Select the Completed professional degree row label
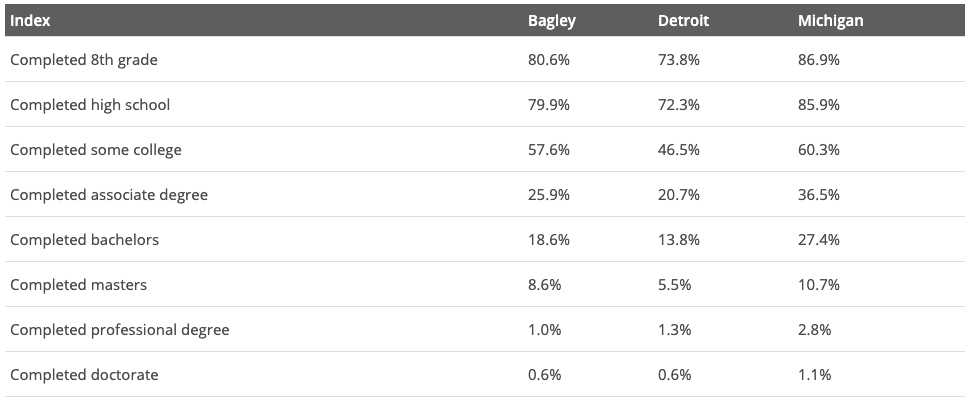Image resolution: width=968 pixels, height=400 pixels. click(x=120, y=330)
